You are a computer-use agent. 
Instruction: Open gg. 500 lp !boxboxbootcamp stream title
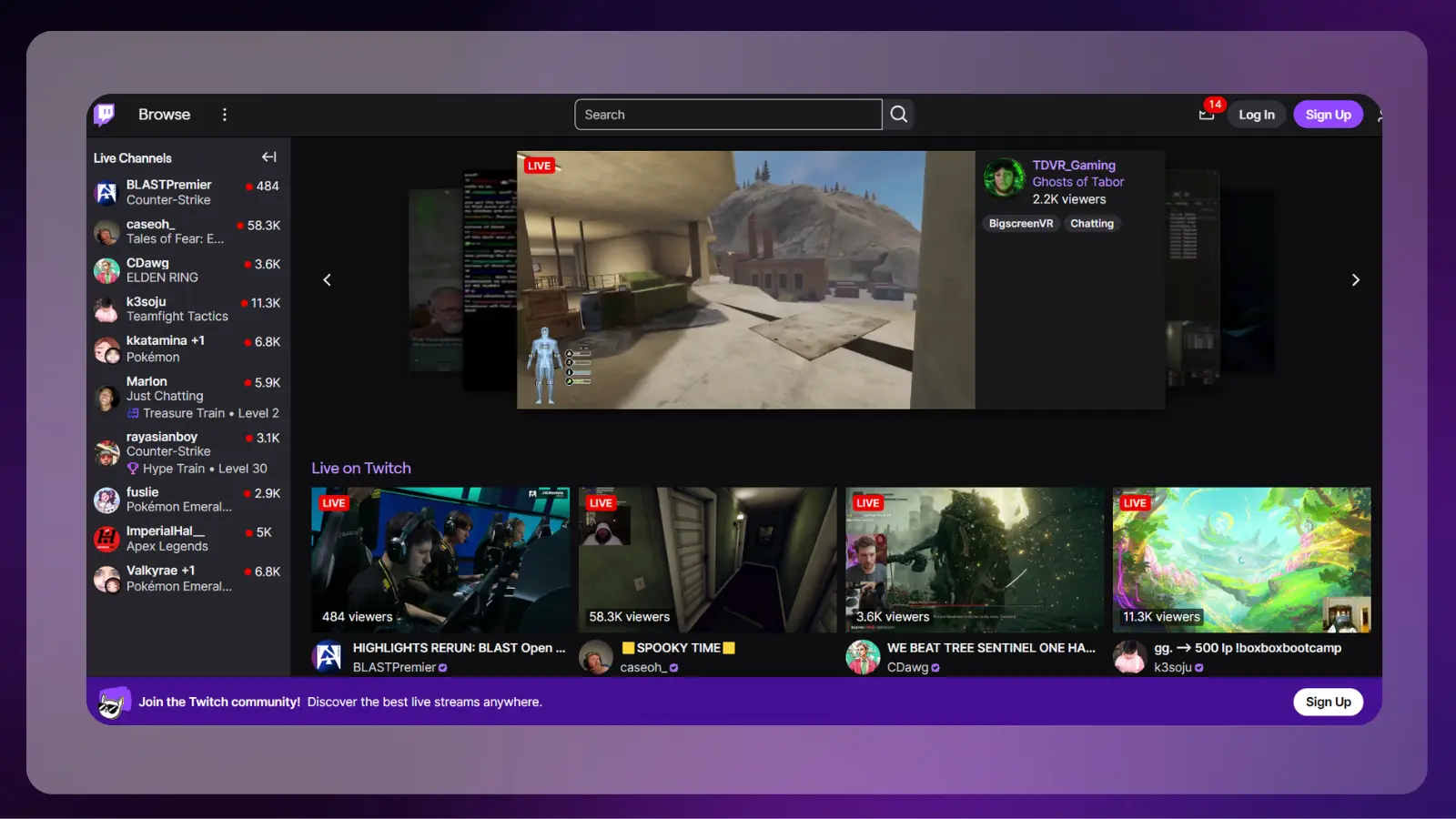click(1248, 648)
